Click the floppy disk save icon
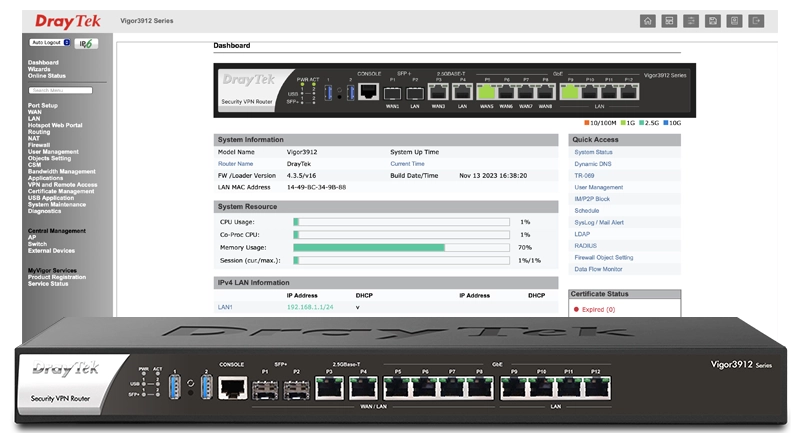Screen dimensions: 800x433 point(713,21)
